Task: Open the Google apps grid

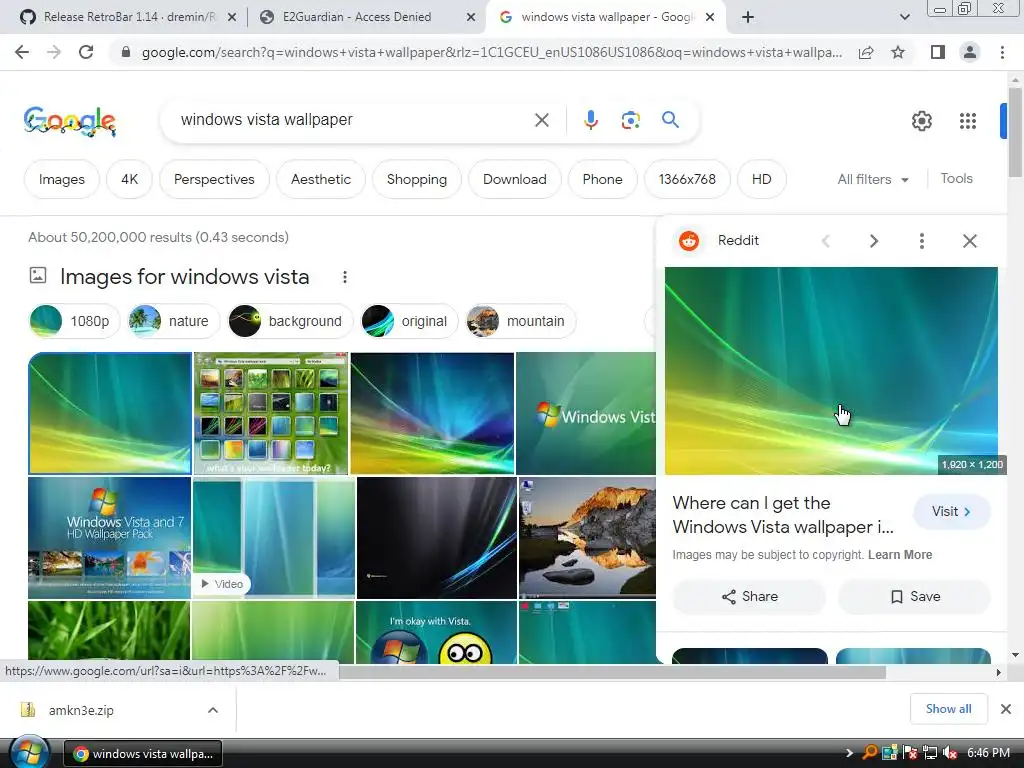Action: coord(968,121)
